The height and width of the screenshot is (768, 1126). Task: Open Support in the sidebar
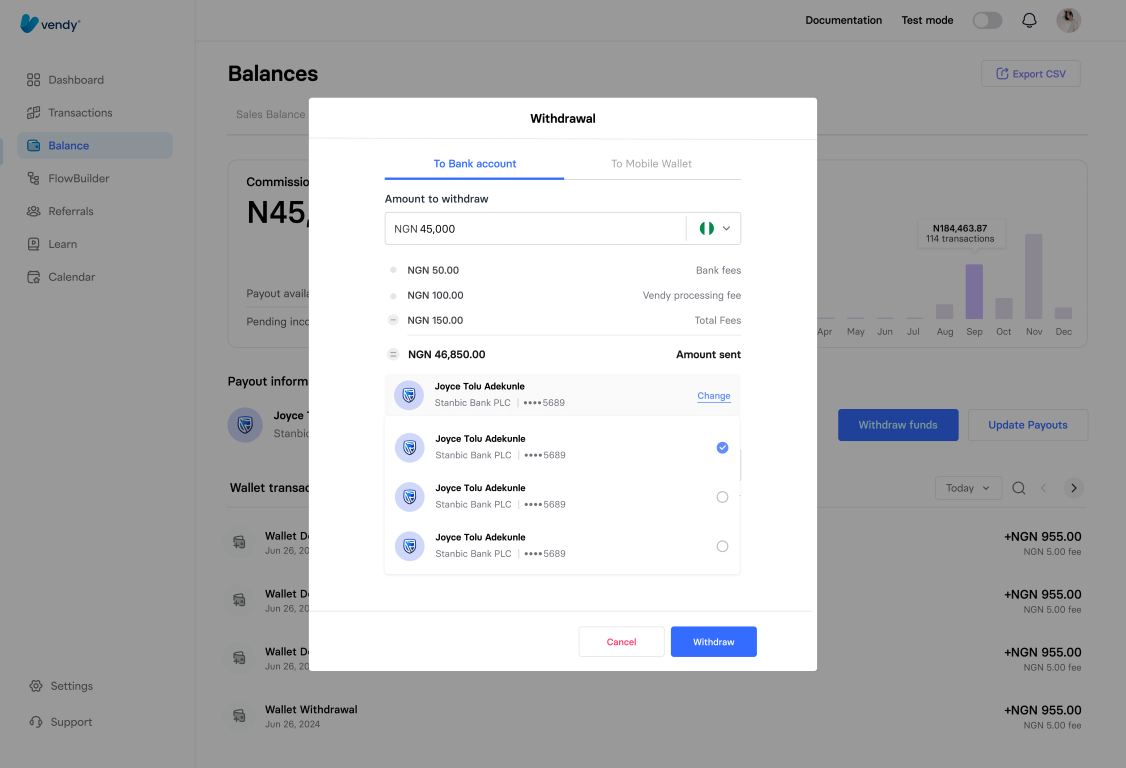point(61,722)
